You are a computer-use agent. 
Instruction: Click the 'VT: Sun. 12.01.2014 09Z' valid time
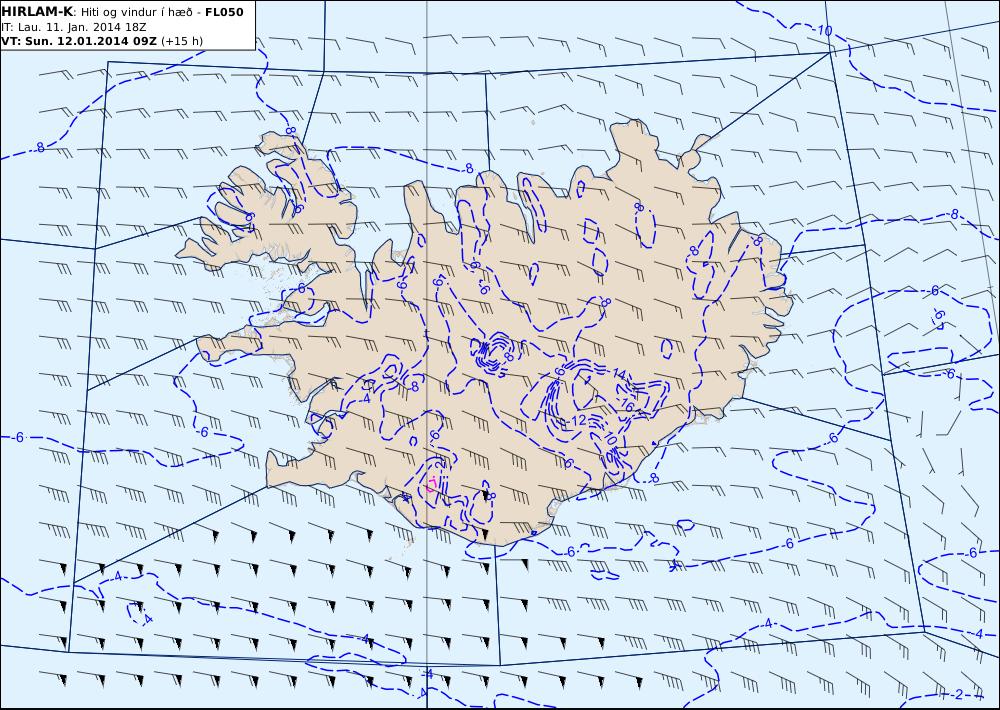[x=79, y=41]
